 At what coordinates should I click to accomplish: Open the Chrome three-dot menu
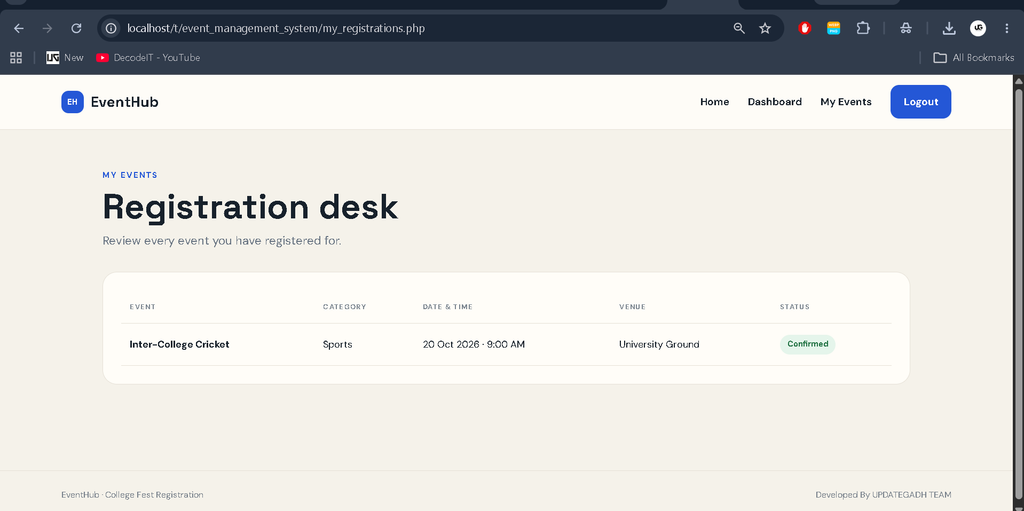click(x=1006, y=28)
